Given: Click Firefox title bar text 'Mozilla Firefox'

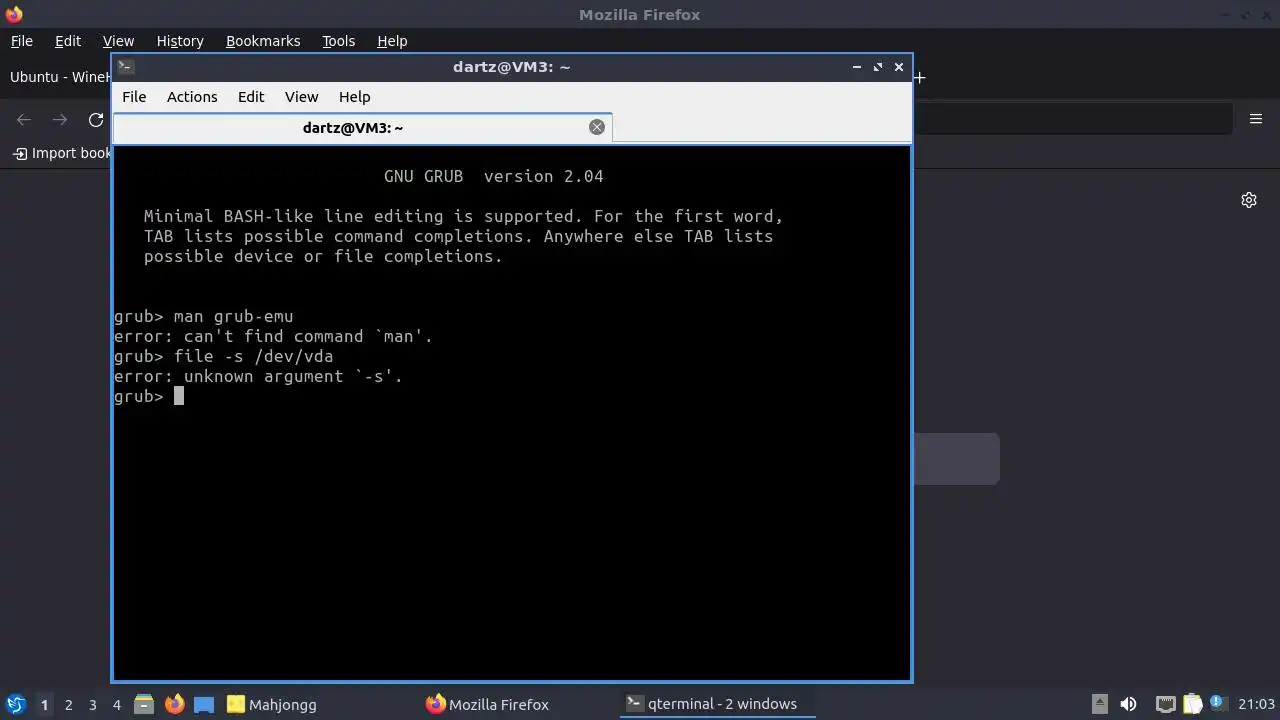Looking at the screenshot, I should click(x=639, y=14).
